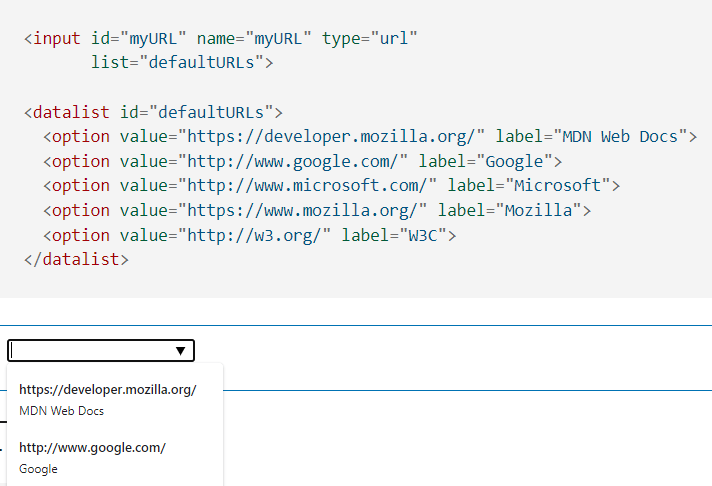This screenshot has width=712, height=486.
Task: Click the label="MDN Web Docs" attribute in the code
Action: (x=591, y=137)
